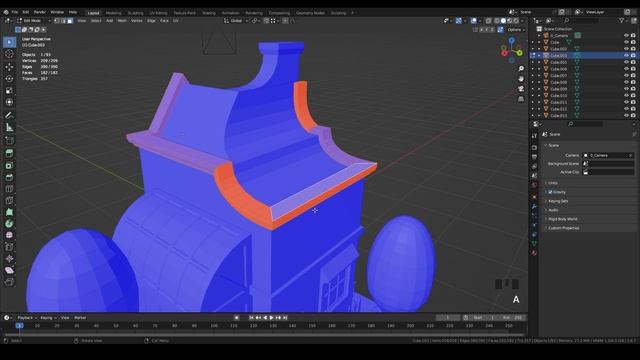The height and width of the screenshot is (360, 640).
Task: Select the Scale tool
Action: (x=9, y=90)
